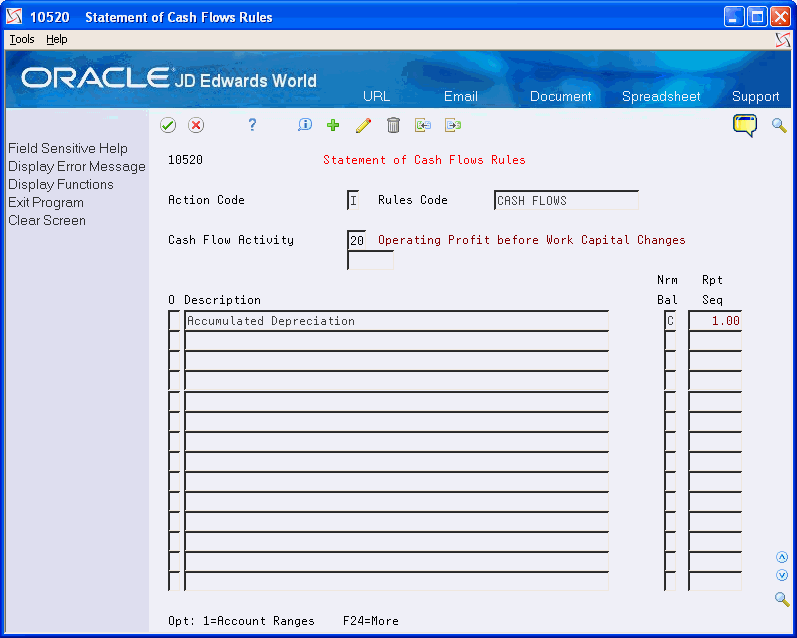The height and width of the screenshot is (638, 797).
Task: Select Exit Program
Action: pos(46,202)
